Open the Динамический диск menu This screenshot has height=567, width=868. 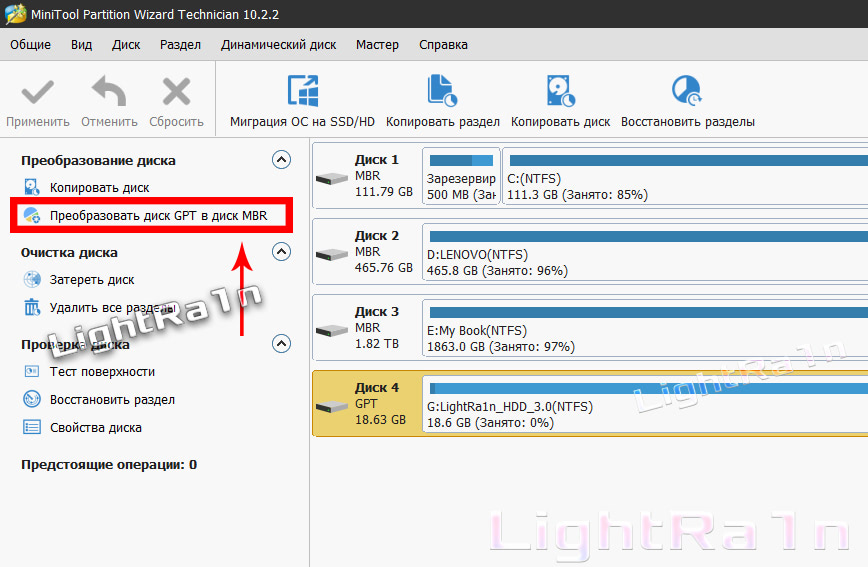tap(278, 44)
